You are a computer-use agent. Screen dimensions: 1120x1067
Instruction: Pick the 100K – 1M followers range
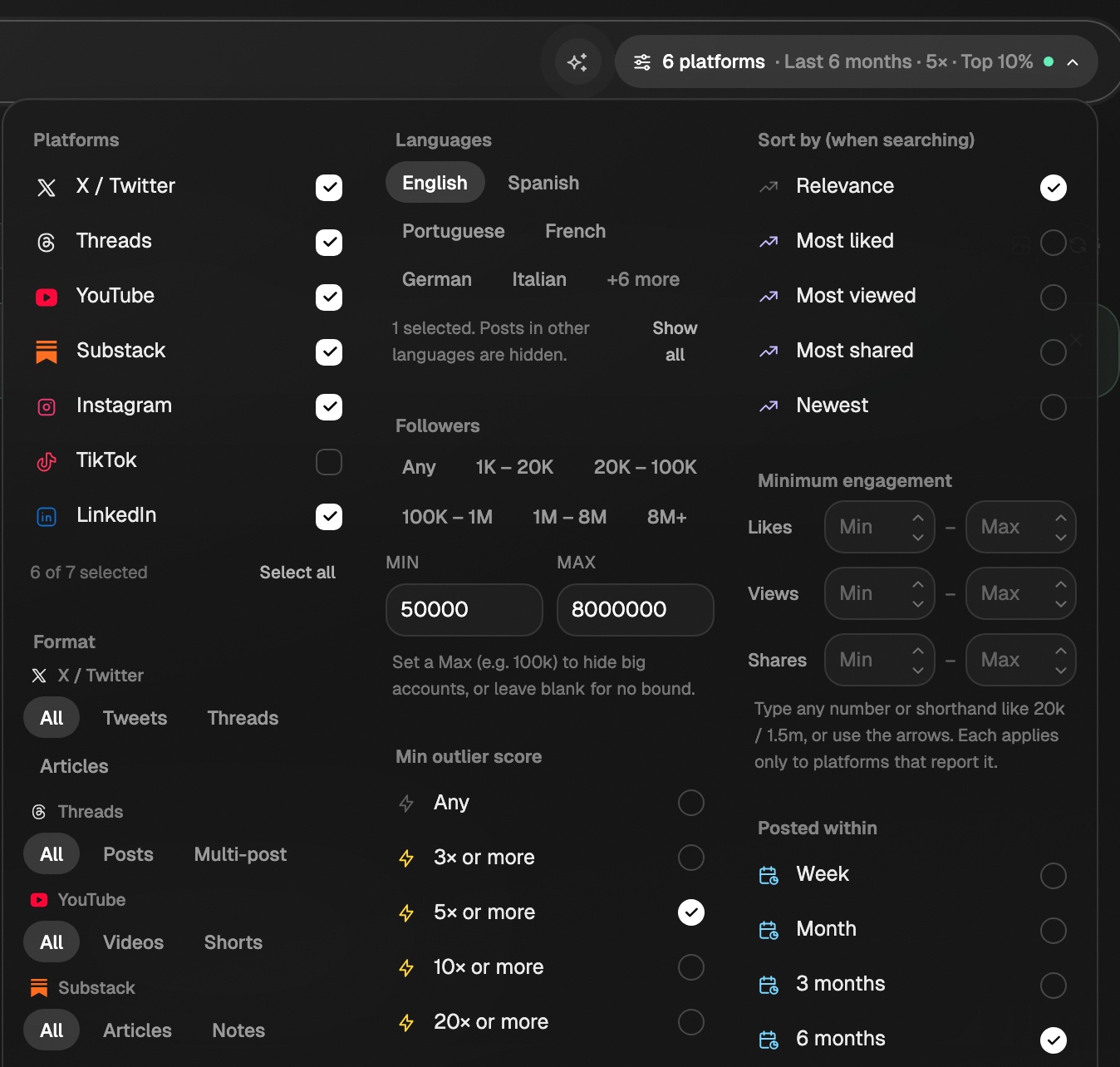(x=447, y=517)
